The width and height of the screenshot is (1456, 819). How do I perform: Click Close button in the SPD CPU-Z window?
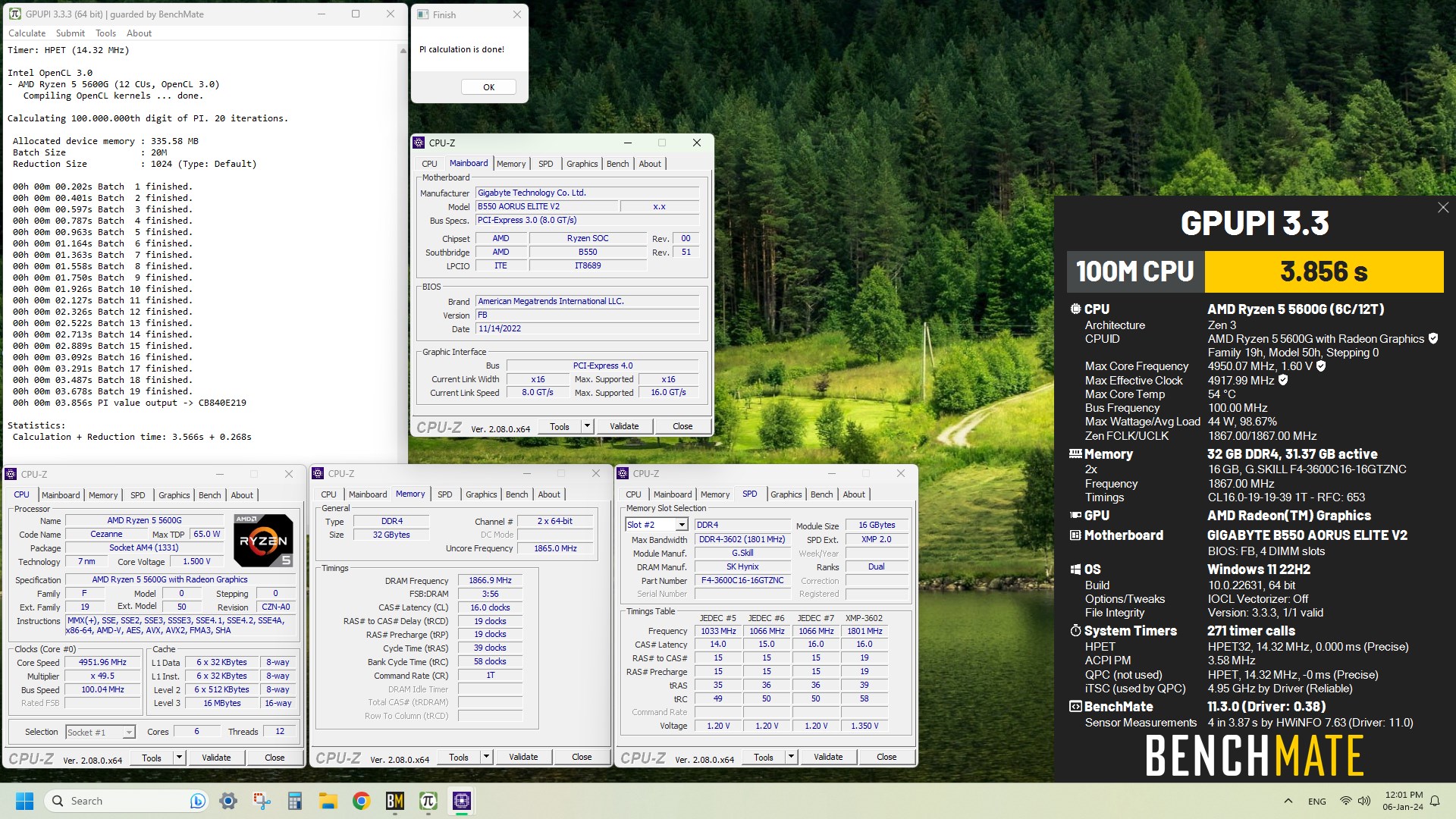click(x=886, y=757)
